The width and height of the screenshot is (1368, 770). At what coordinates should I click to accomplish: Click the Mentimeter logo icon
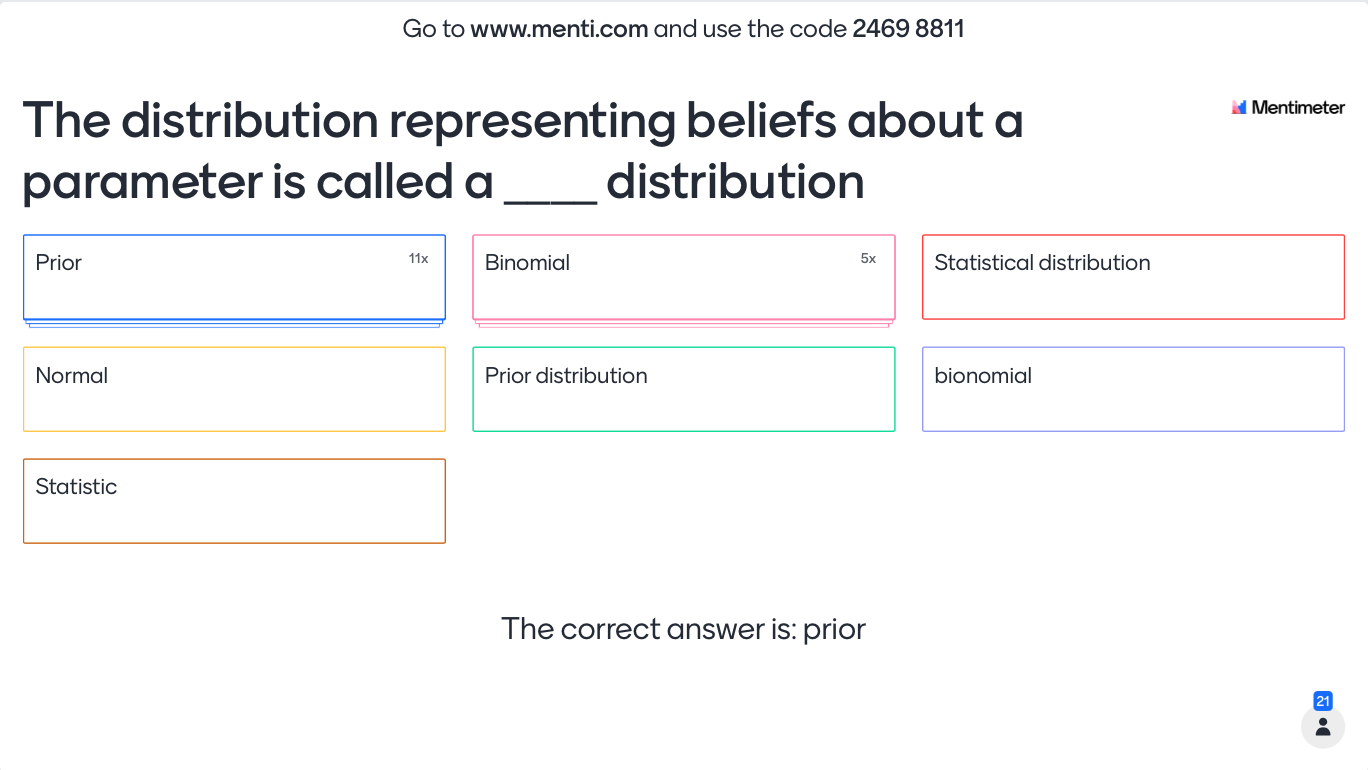1239,107
